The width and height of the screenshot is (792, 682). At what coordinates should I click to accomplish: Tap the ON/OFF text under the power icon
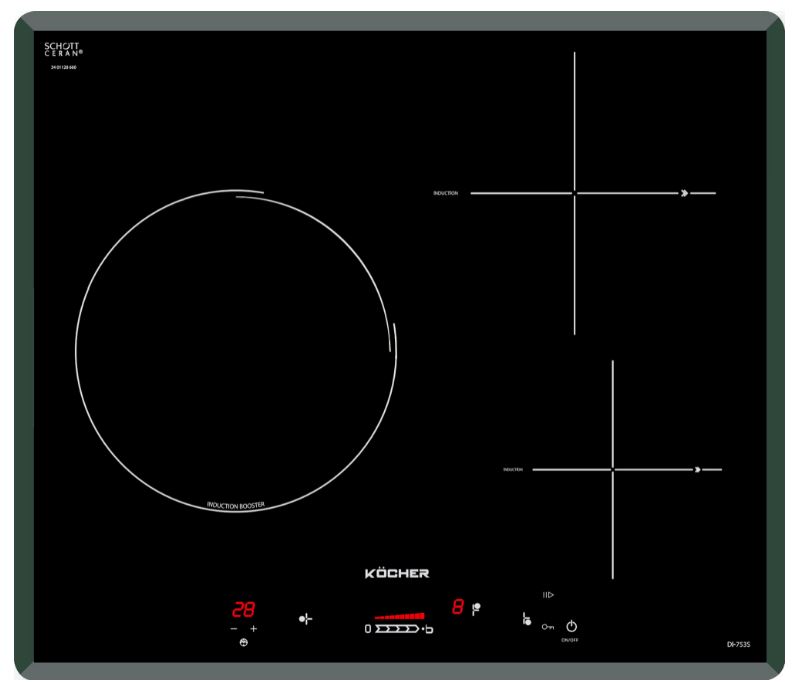(570, 640)
